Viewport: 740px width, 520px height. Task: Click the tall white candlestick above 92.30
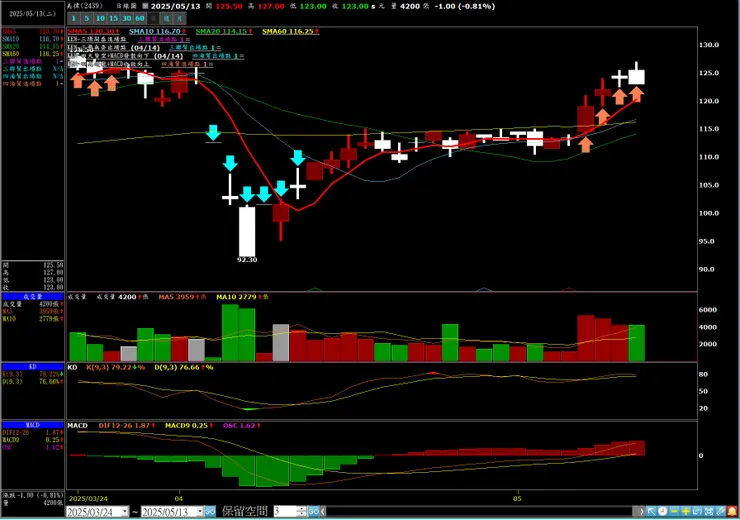click(x=247, y=231)
